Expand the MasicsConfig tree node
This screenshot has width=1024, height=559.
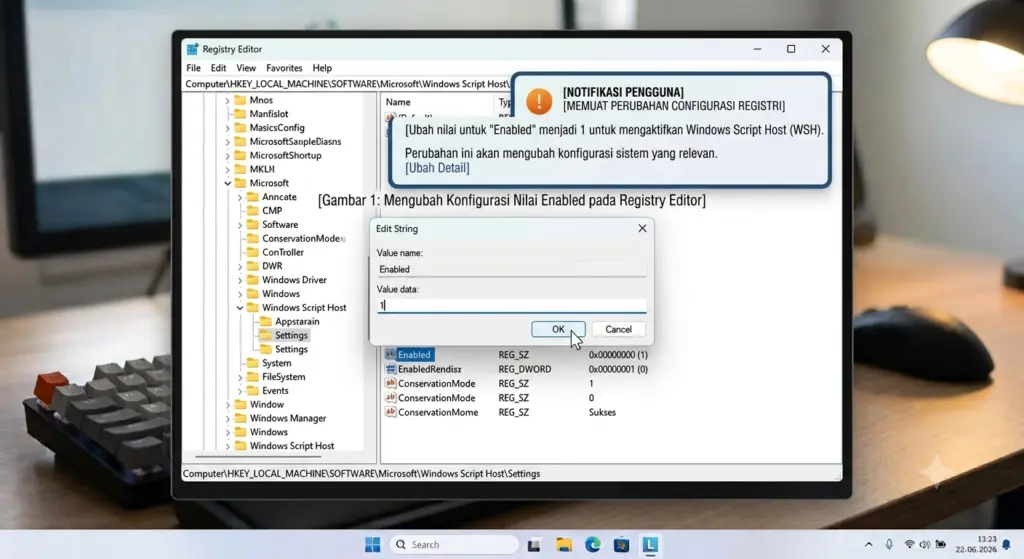(227, 128)
